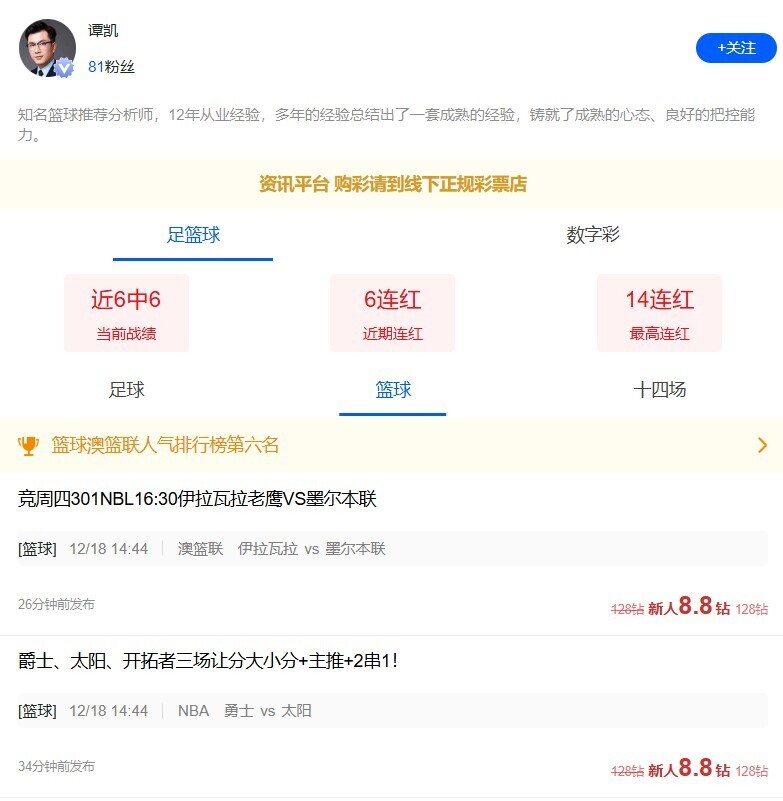Click the 澳篮联 伊拉瓦拉 vs 墨尔本联 match info
This screenshot has width=783, height=801.
coord(281,549)
